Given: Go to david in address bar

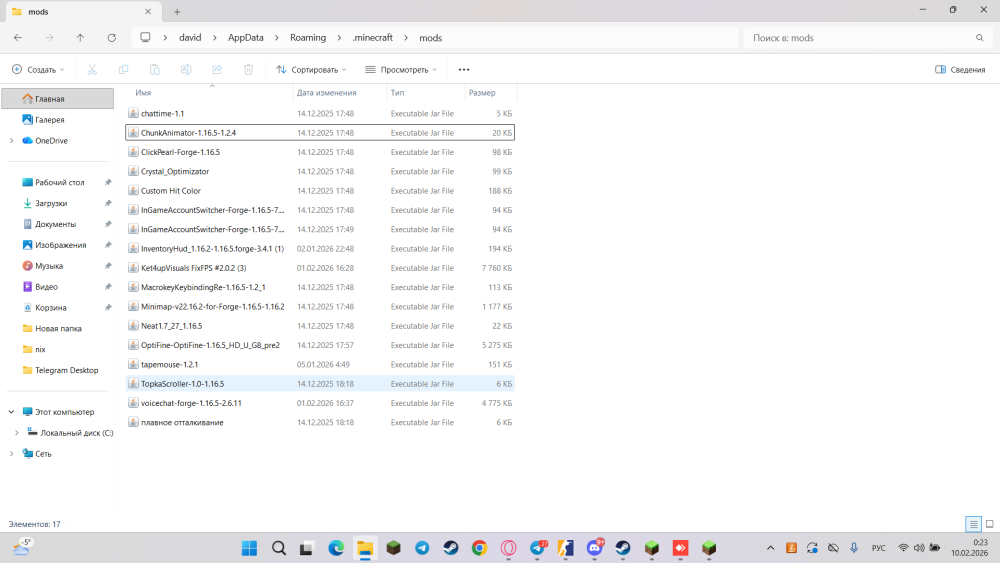Looking at the screenshot, I should pos(190,38).
